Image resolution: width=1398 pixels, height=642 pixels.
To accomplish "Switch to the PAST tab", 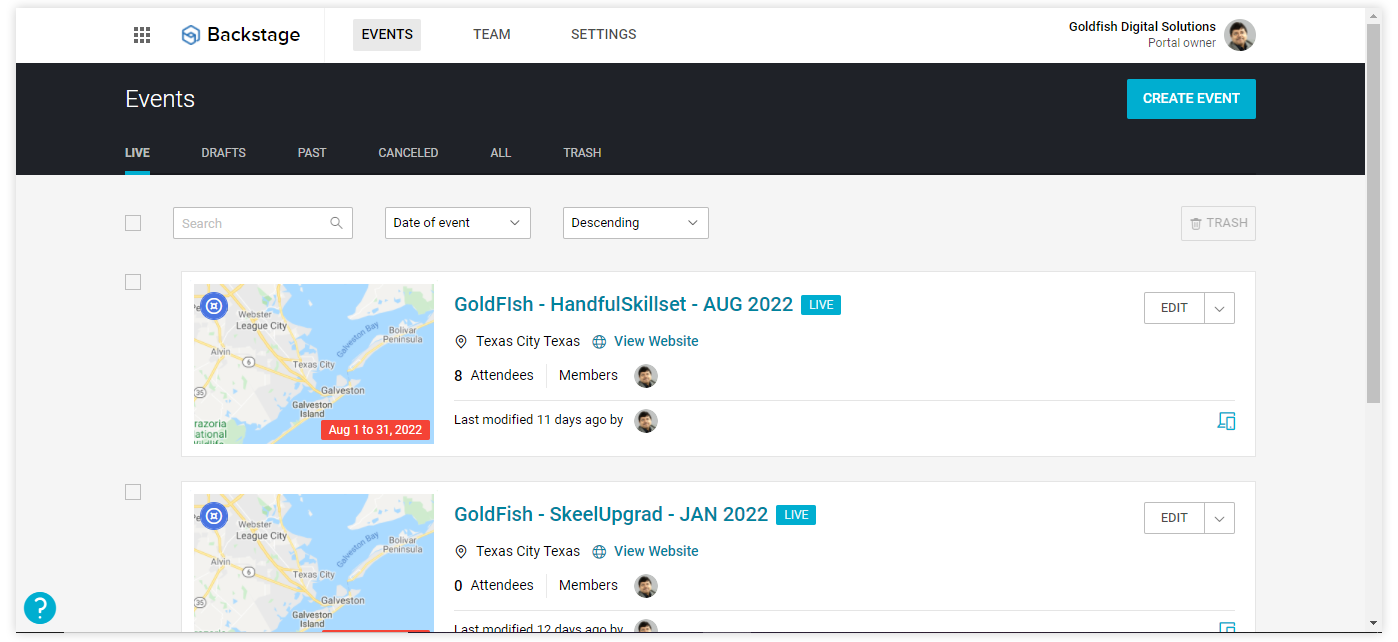I will pos(312,153).
